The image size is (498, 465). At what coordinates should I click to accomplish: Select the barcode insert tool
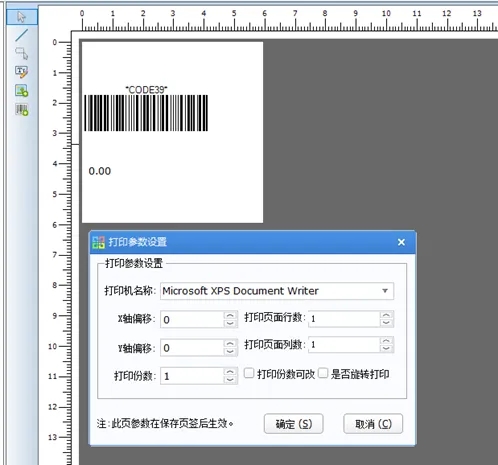click(x=22, y=109)
